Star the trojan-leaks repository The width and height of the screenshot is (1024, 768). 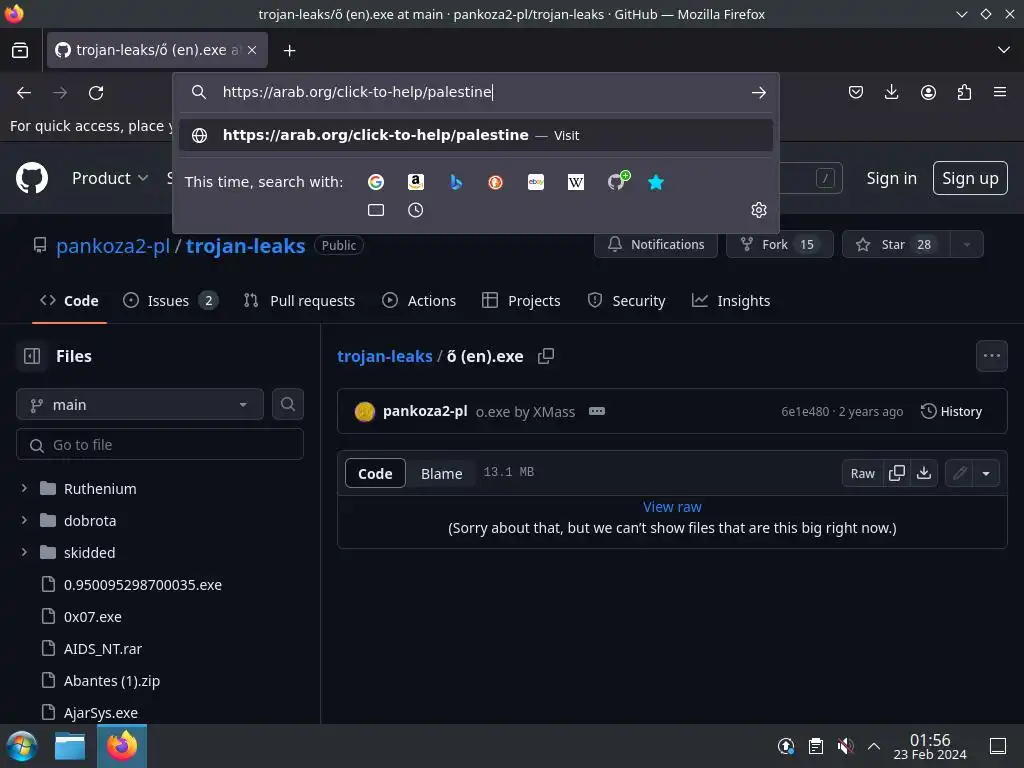pyautogui.click(x=896, y=244)
